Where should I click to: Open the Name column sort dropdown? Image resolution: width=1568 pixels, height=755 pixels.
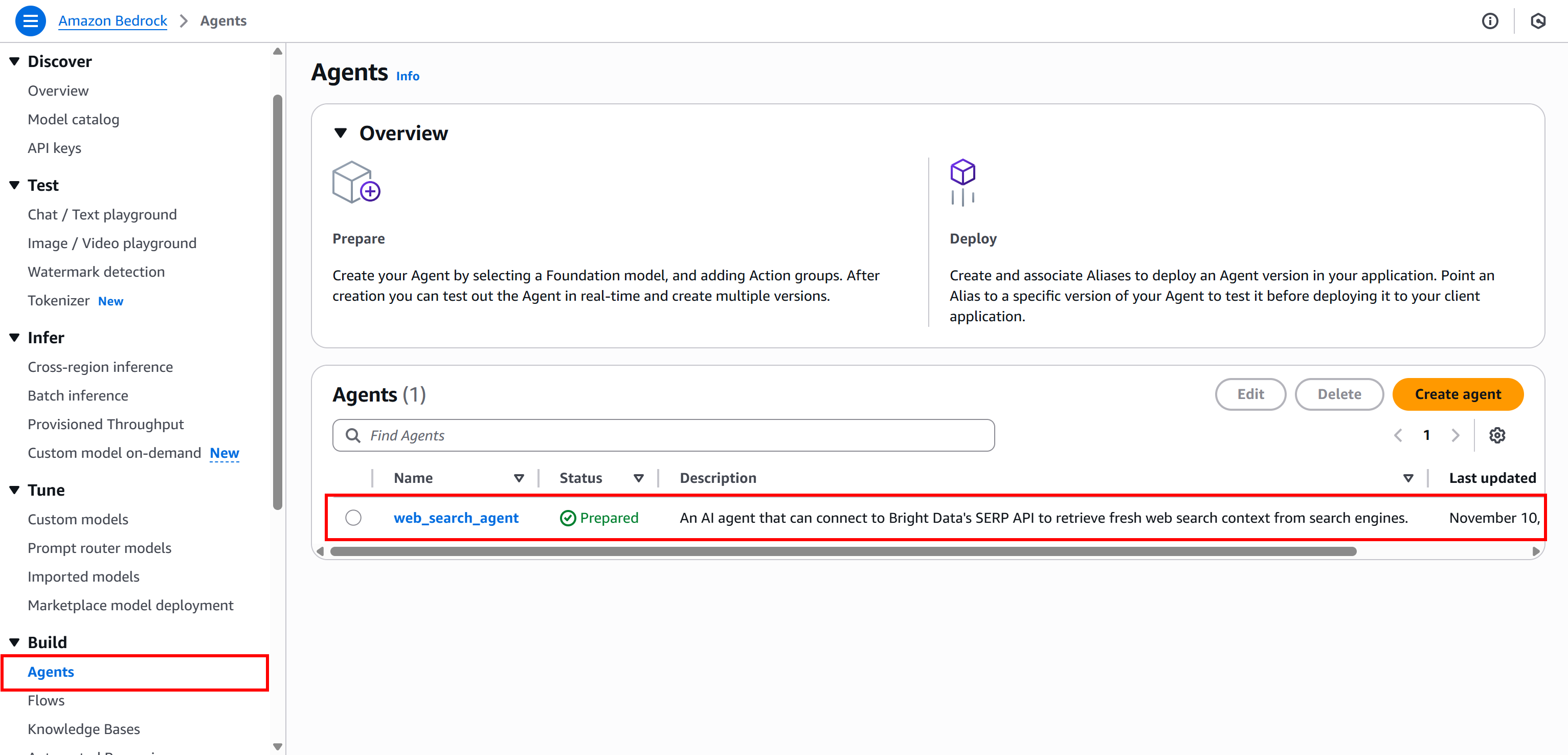tap(519, 478)
